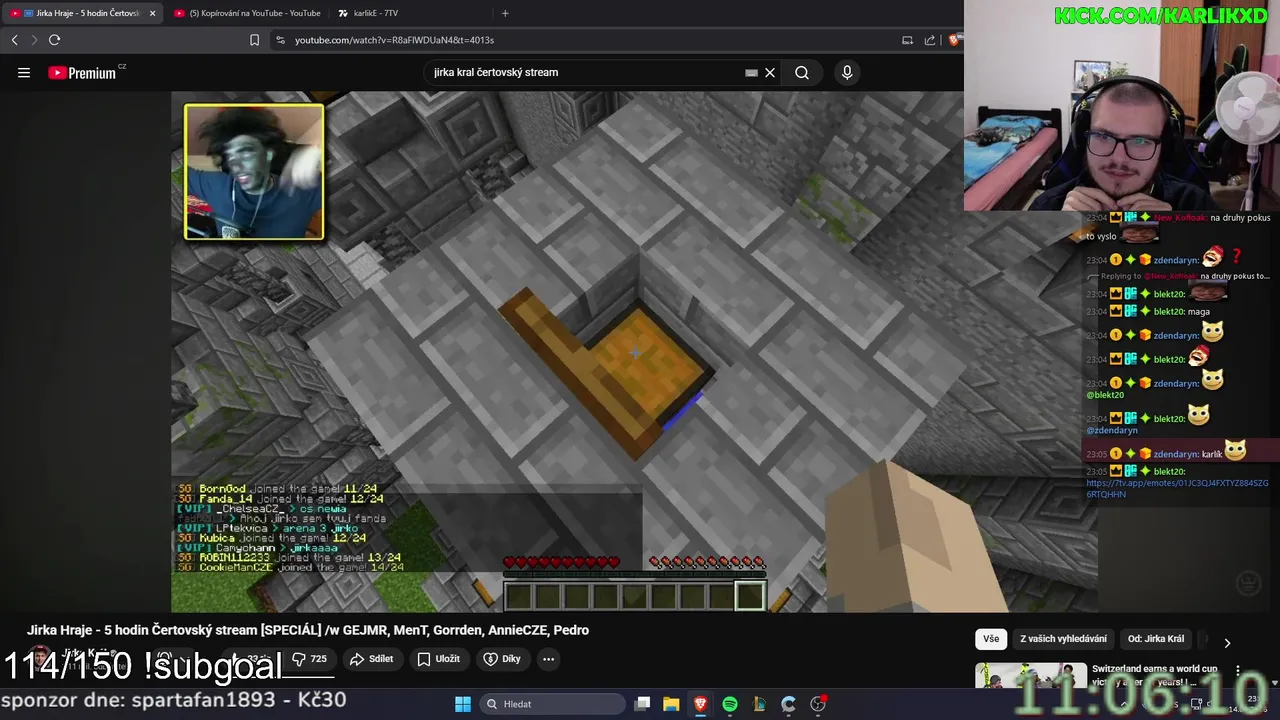Open site settings icon in address bar
Viewport: 1280px width, 720px height.
(x=280, y=40)
